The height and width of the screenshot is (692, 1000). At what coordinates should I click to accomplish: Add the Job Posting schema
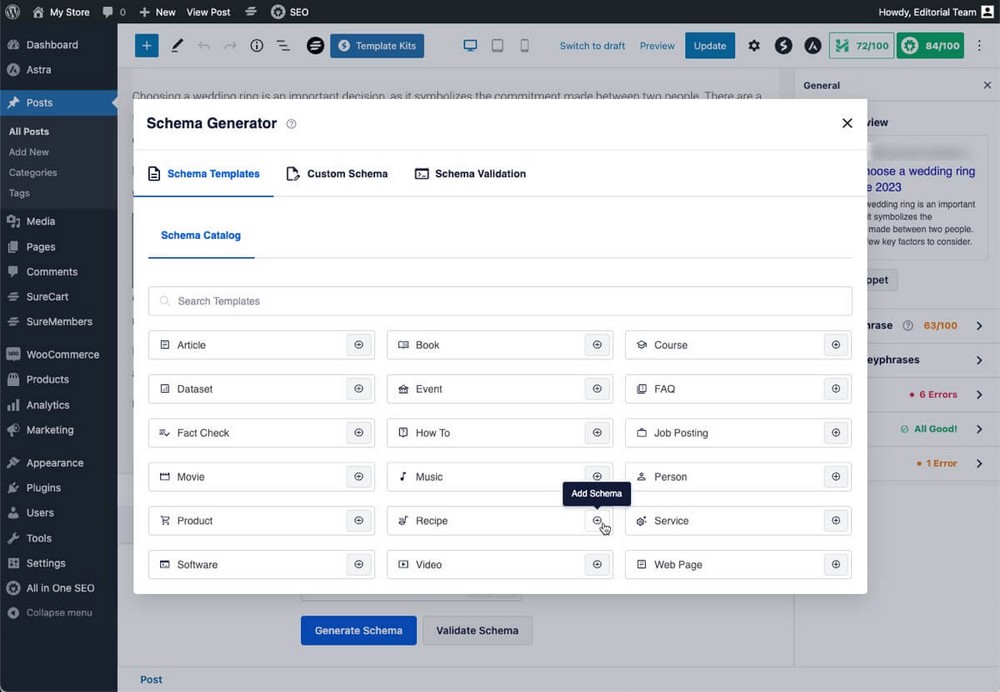point(835,433)
